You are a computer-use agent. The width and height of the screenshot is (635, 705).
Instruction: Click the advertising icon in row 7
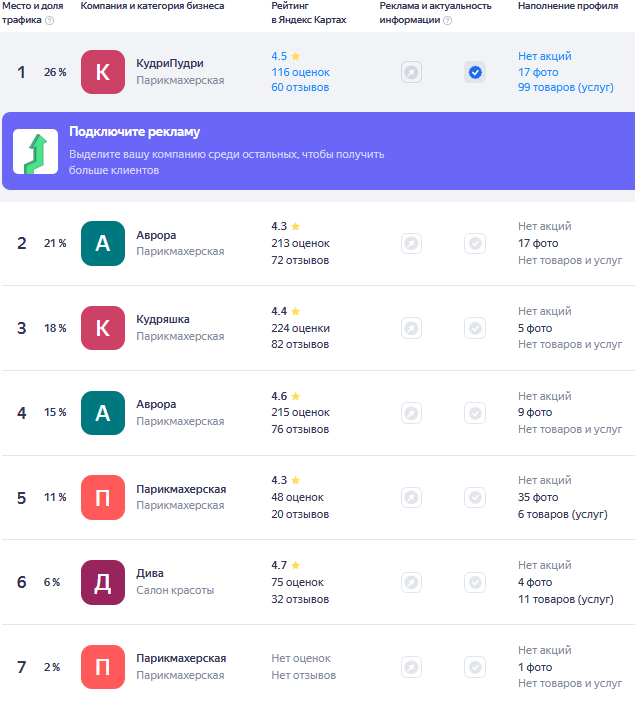pyautogui.click(x=411, y=667)
